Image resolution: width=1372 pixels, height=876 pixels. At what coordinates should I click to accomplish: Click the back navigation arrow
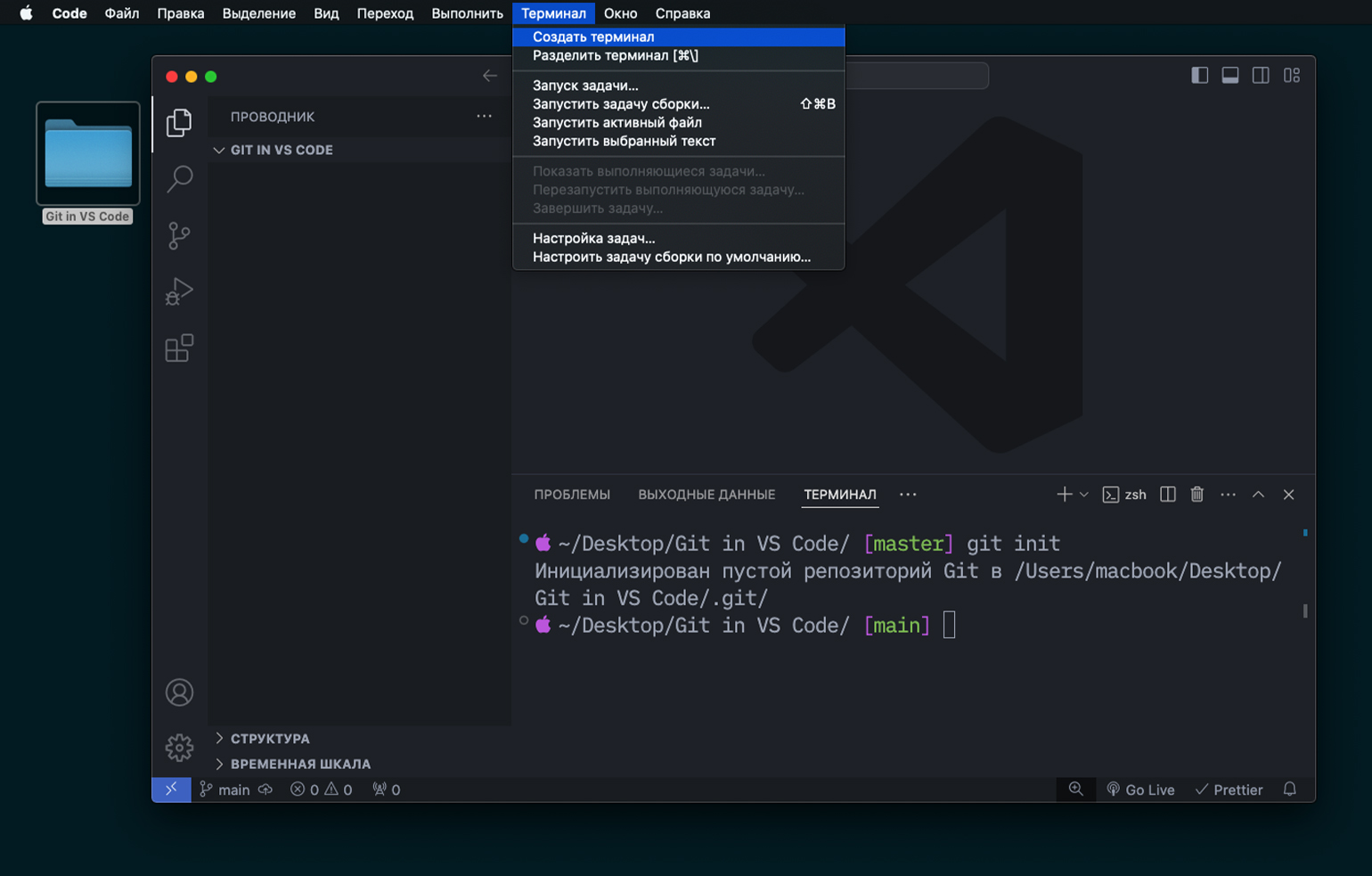click(489, 76)
